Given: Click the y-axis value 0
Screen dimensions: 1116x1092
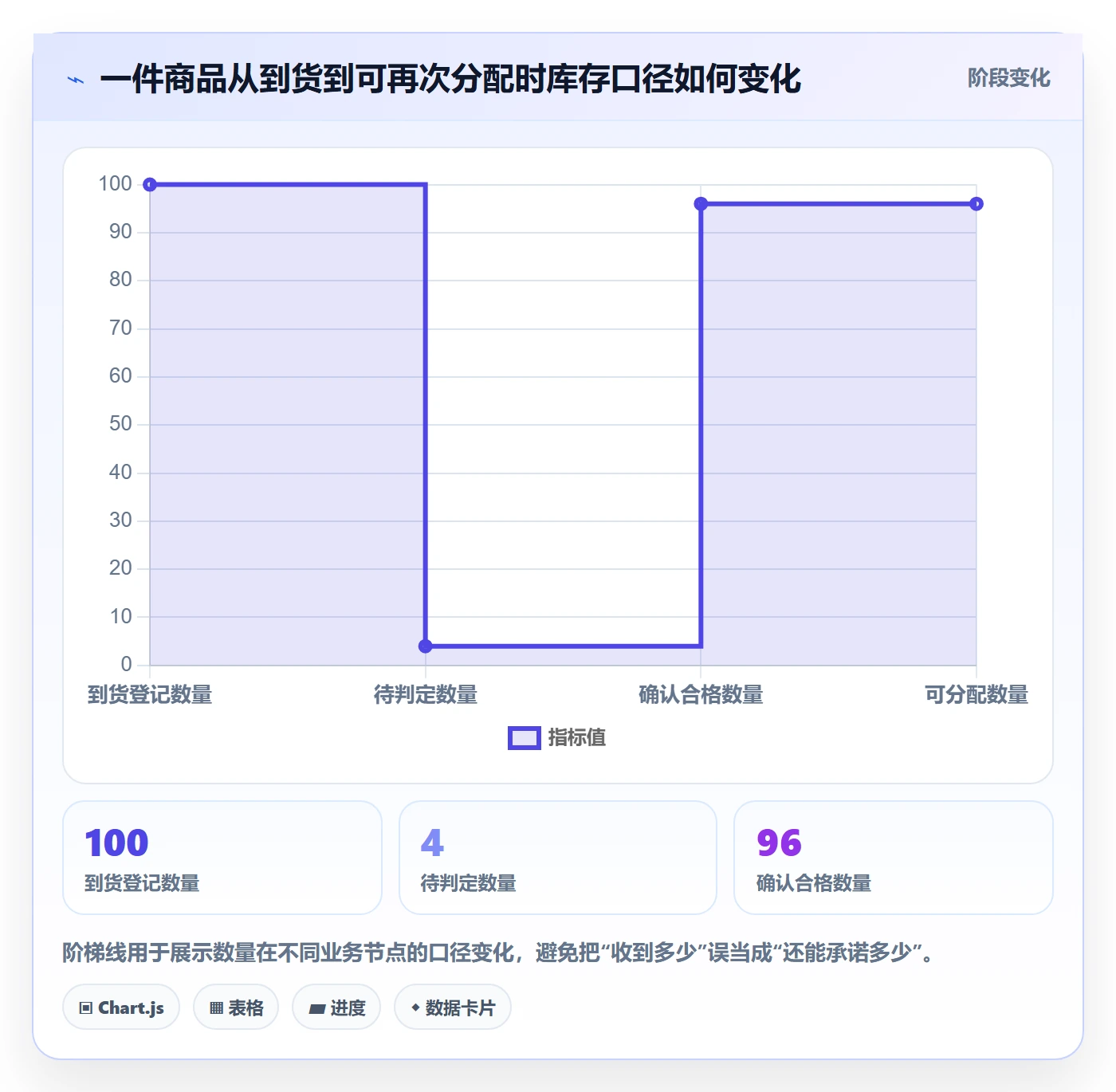Looking at the screenshot, I should coord(126,665).
